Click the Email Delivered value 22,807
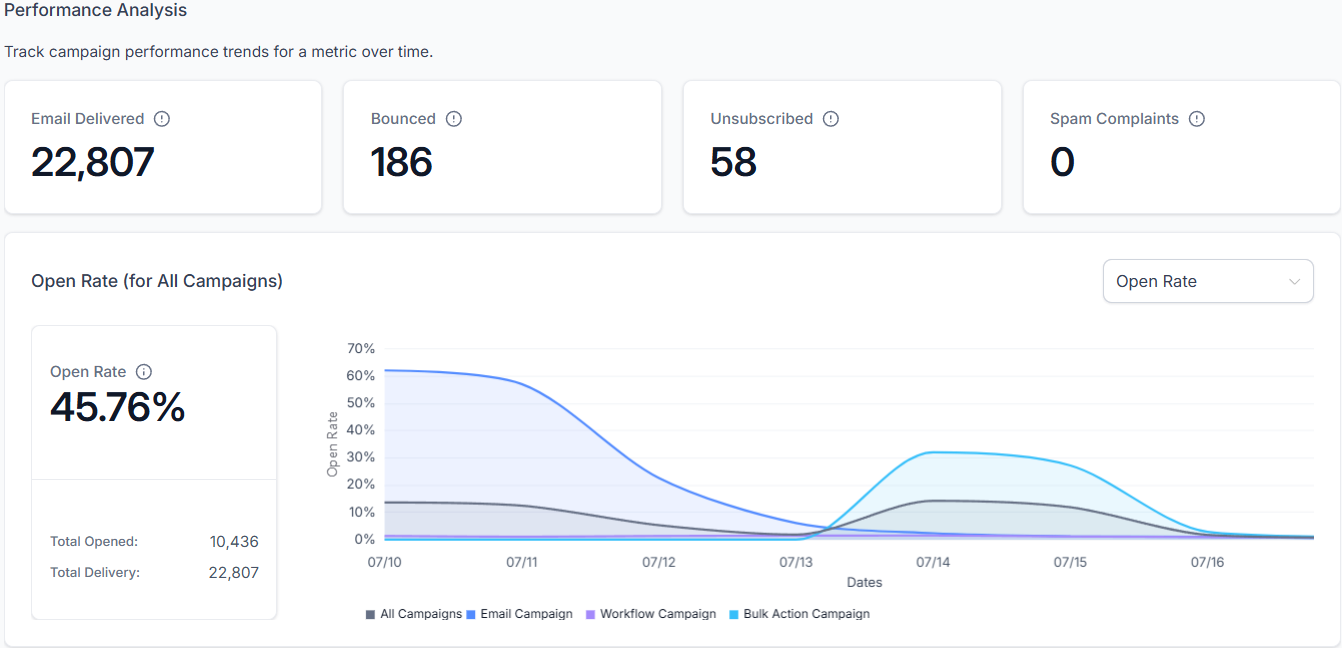The height and width of the screenshot is (648, 1342). pos(92,162)
